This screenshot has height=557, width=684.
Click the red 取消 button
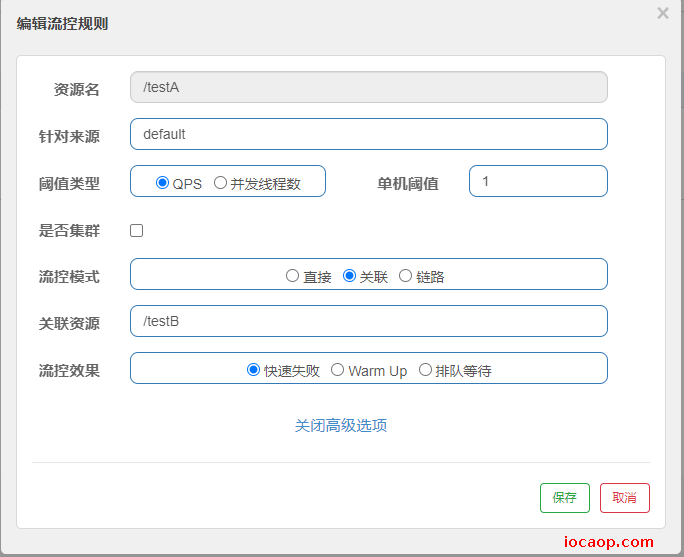click(x=625, y=498)
